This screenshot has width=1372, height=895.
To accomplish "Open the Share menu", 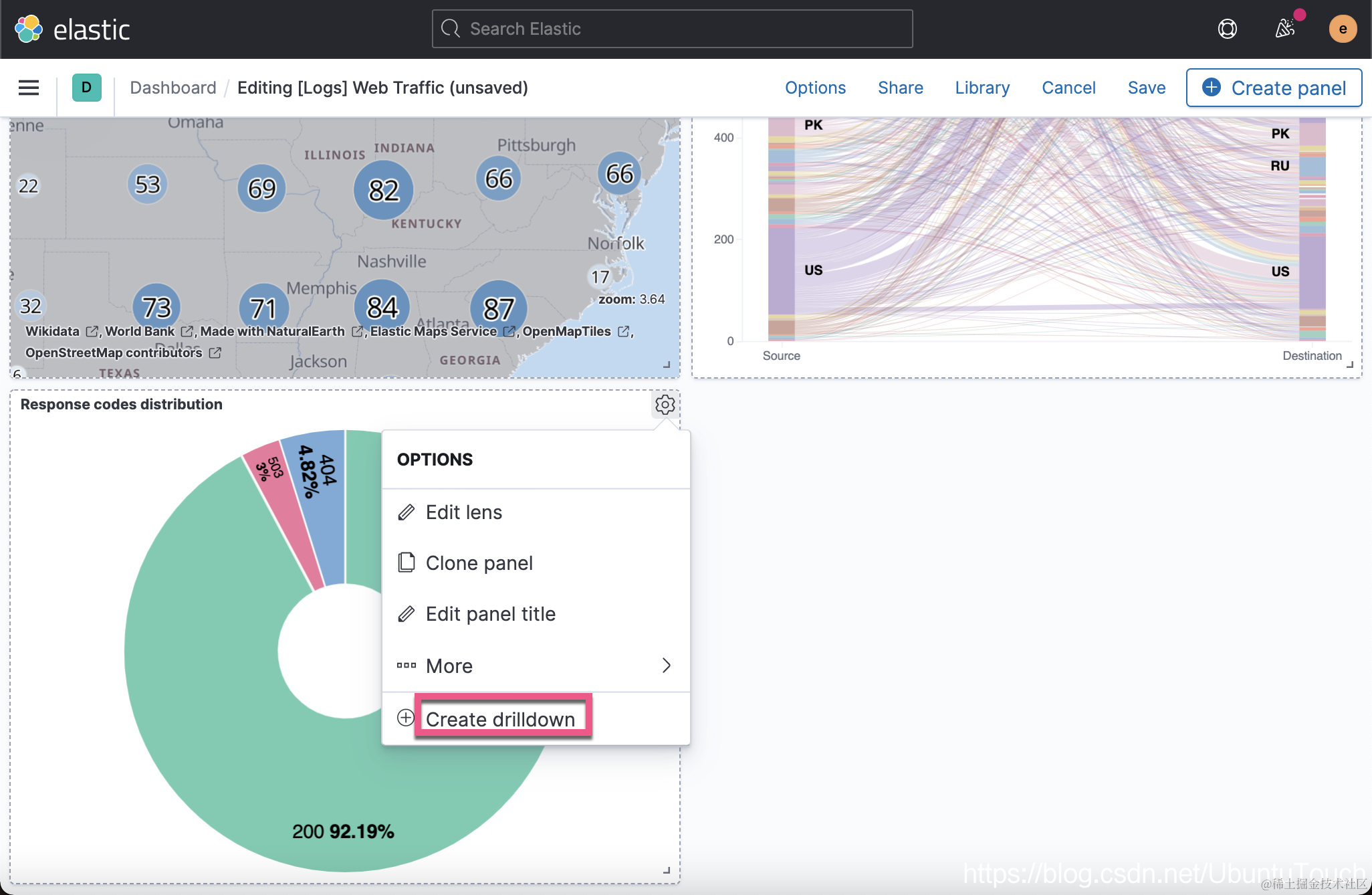I will (x=900, y=88).
